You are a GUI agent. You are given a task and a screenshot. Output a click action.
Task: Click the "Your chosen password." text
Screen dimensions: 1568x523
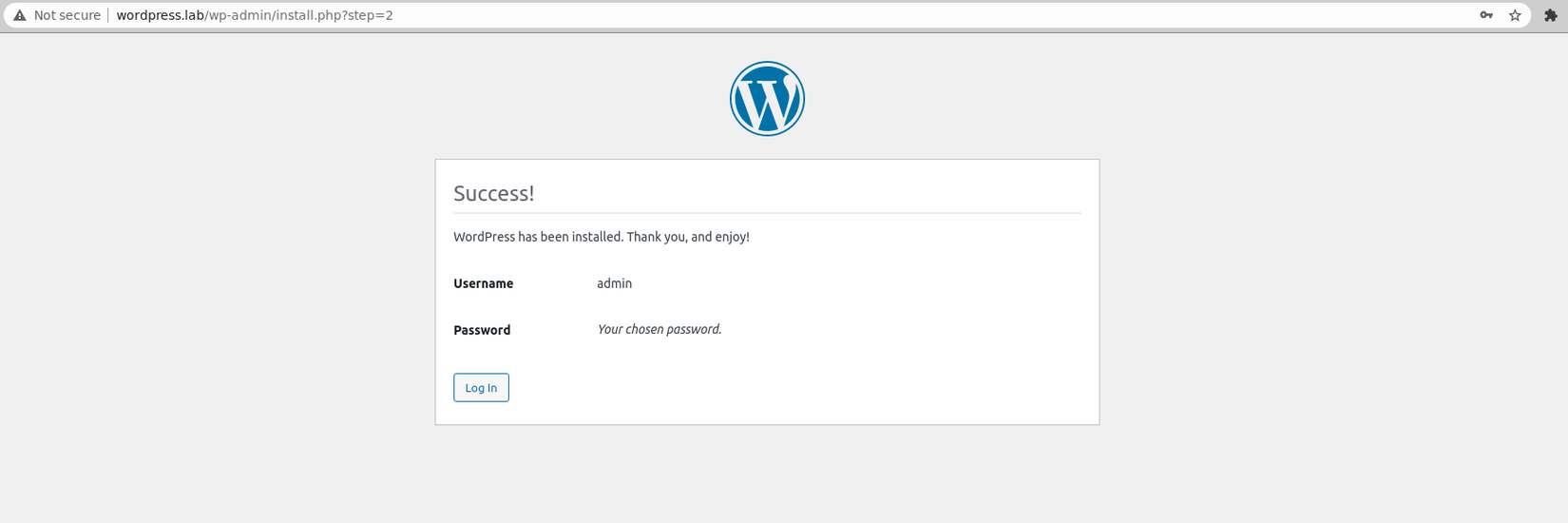click(660, 329)
